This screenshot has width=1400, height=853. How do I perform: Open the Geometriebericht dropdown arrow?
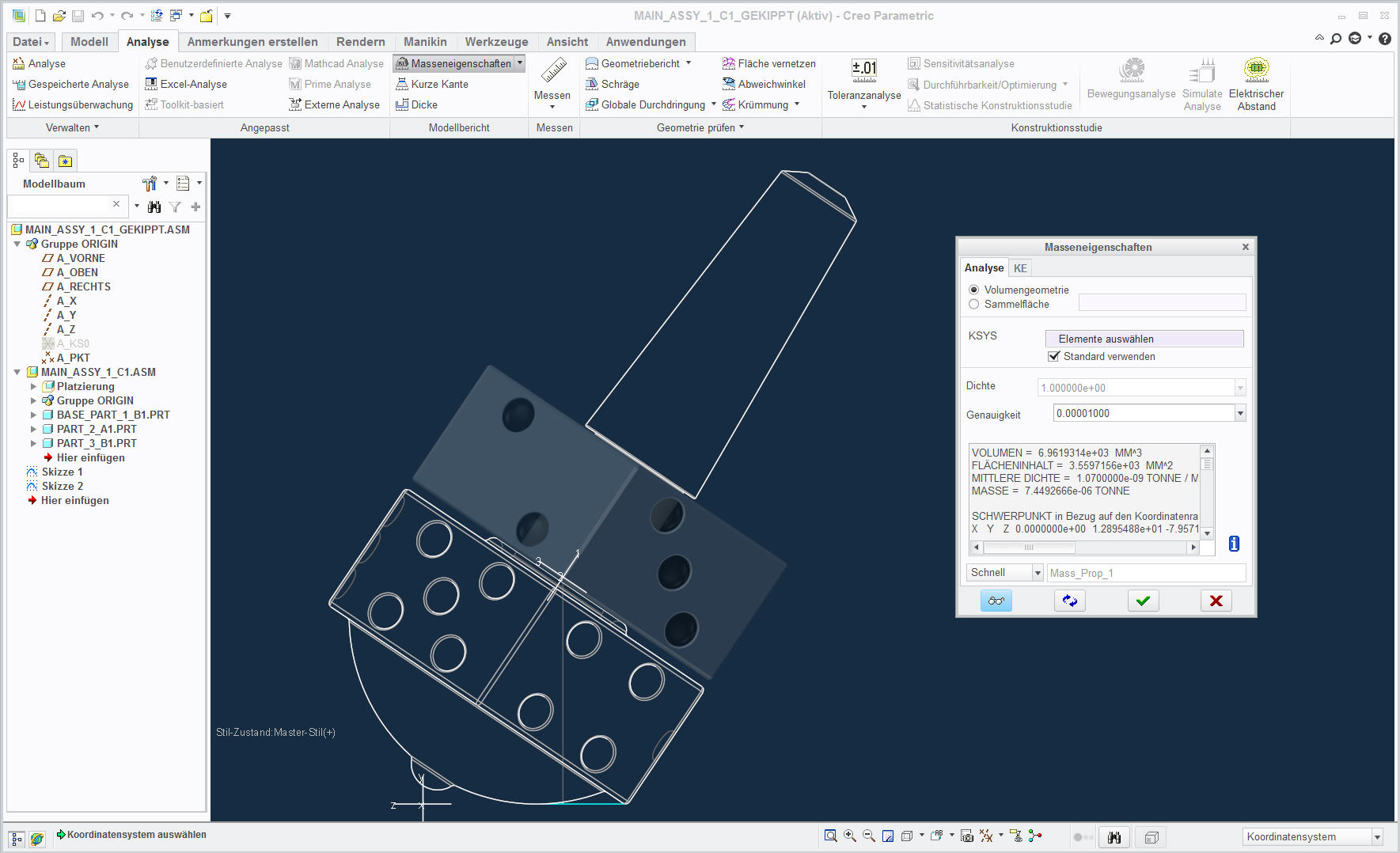coord(689,63)
